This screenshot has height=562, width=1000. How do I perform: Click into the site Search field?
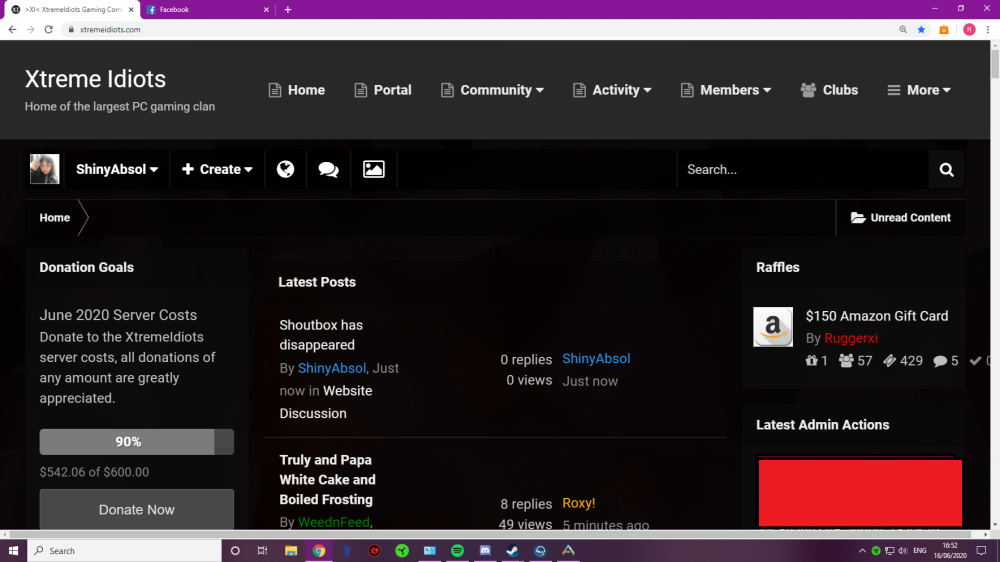pos(800,170)
